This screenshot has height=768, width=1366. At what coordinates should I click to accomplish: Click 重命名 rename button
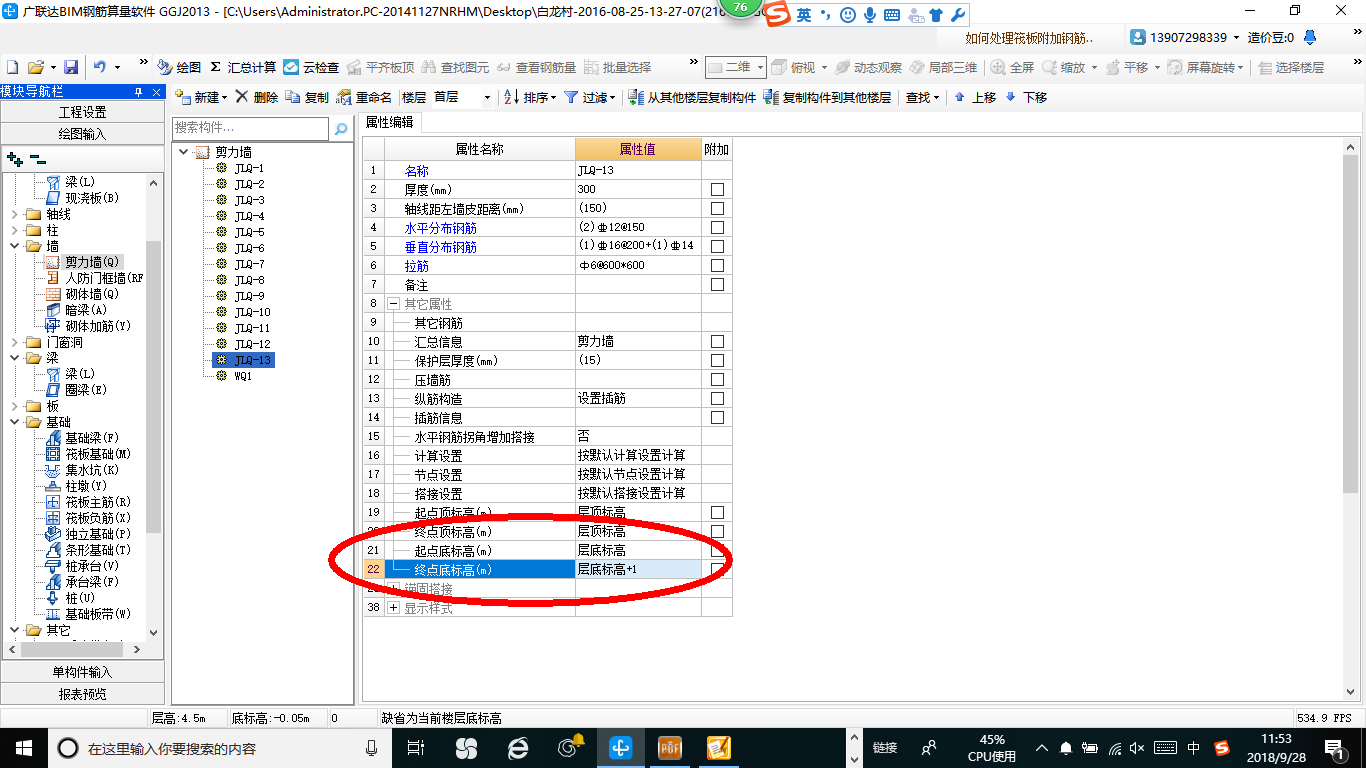point(364,97)
